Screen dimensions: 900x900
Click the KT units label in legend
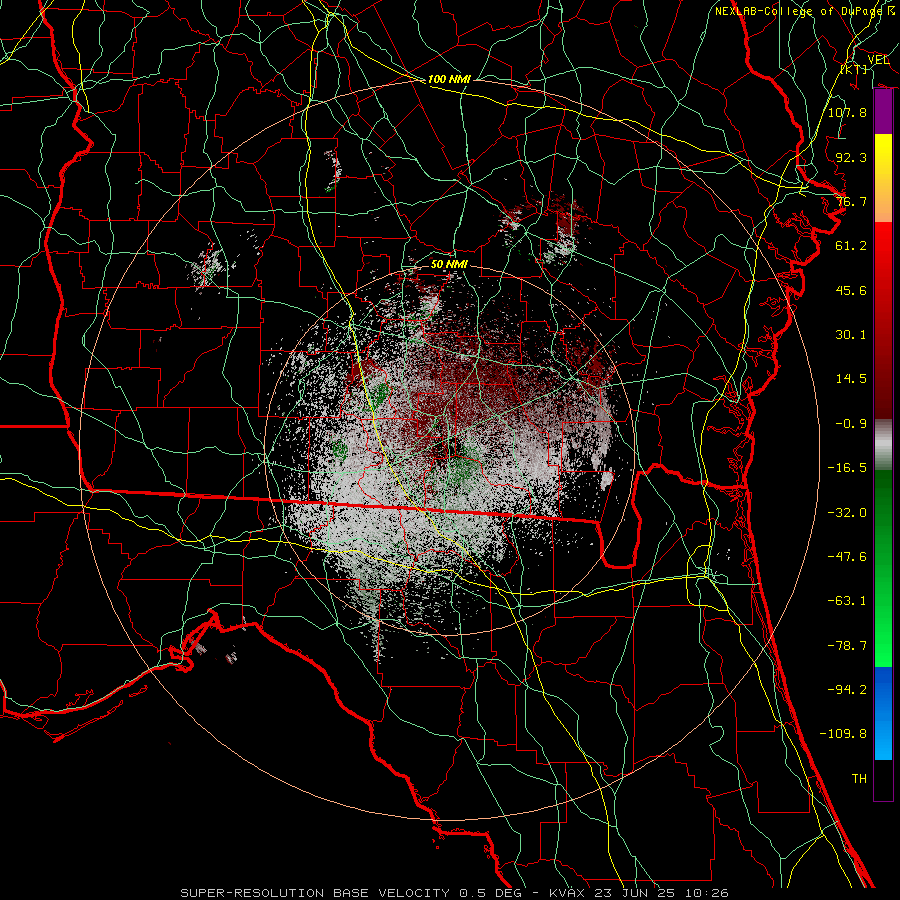point(854,69)
